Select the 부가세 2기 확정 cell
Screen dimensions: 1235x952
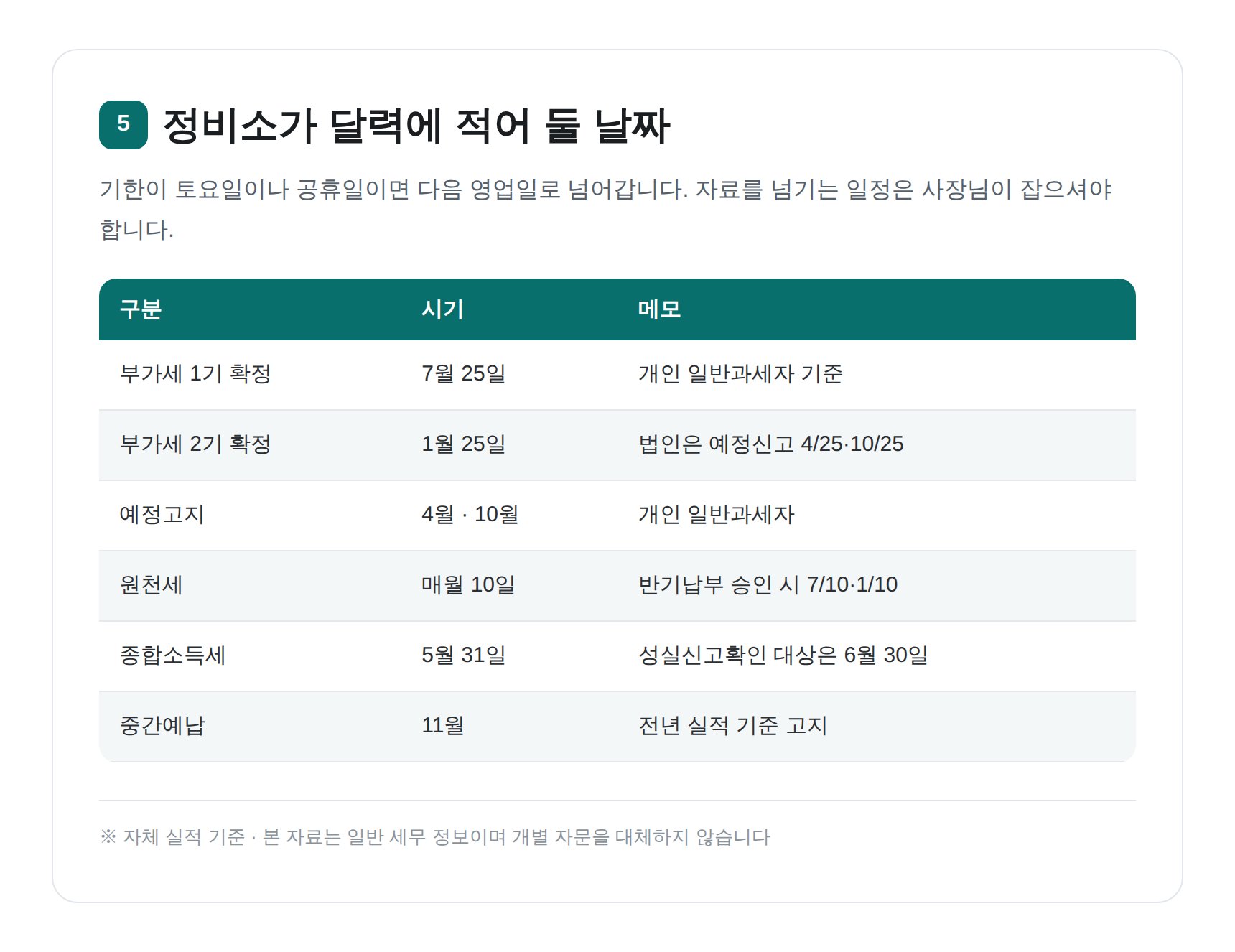(195, 444)
